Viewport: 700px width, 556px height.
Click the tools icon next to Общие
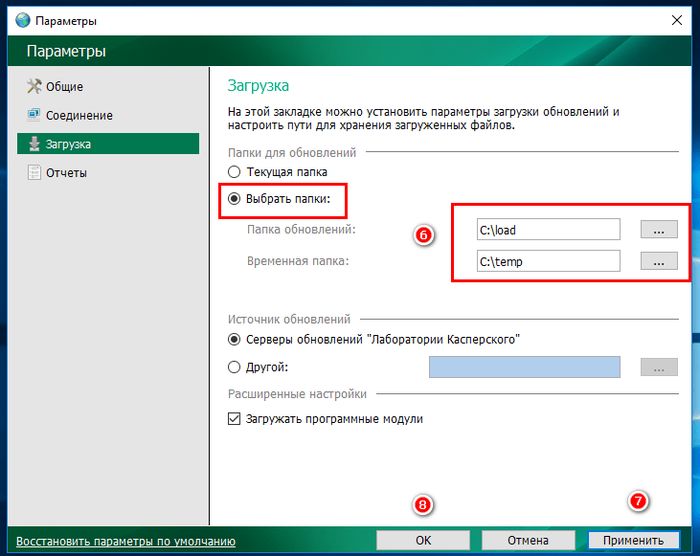[x=34, y=86]
